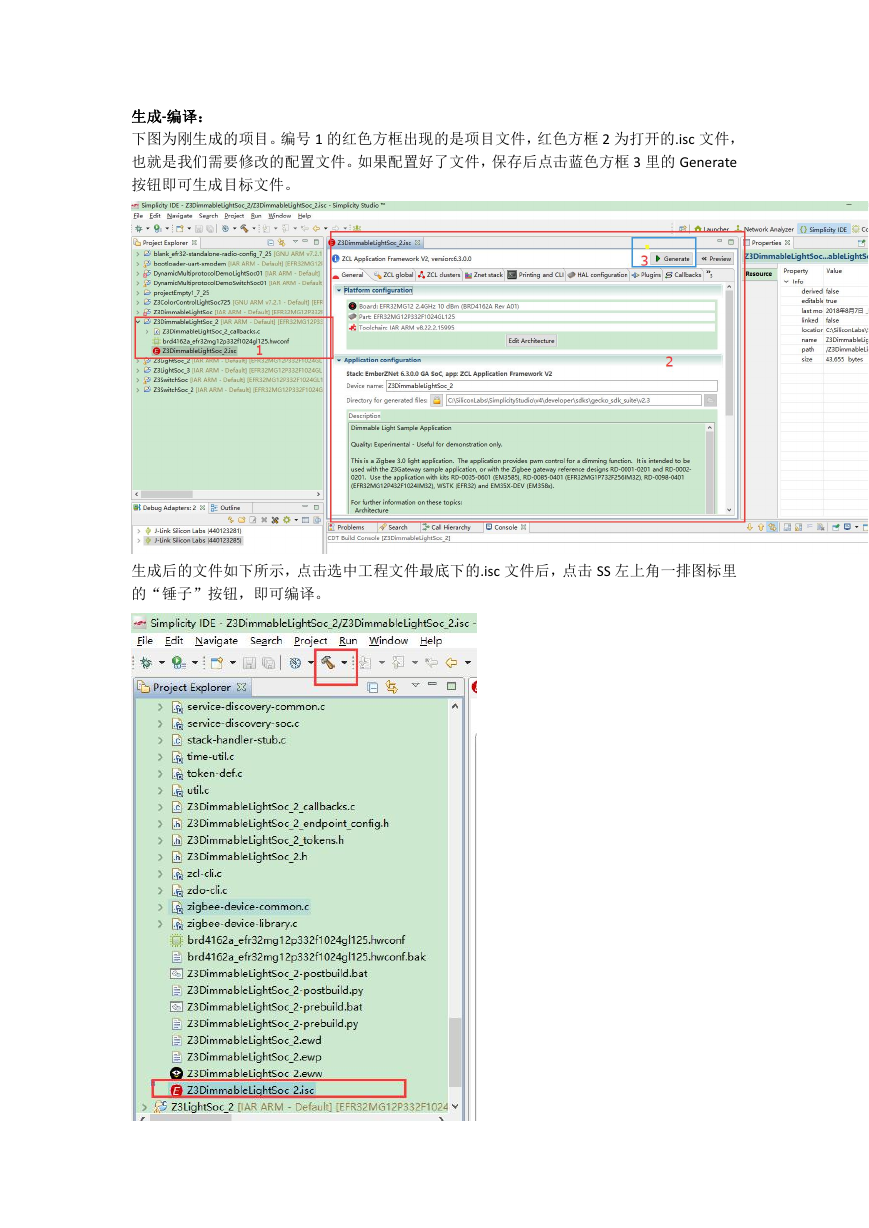Open the Call Hierarchy tab
869x1228 pixels.
[x=447, y=527]
